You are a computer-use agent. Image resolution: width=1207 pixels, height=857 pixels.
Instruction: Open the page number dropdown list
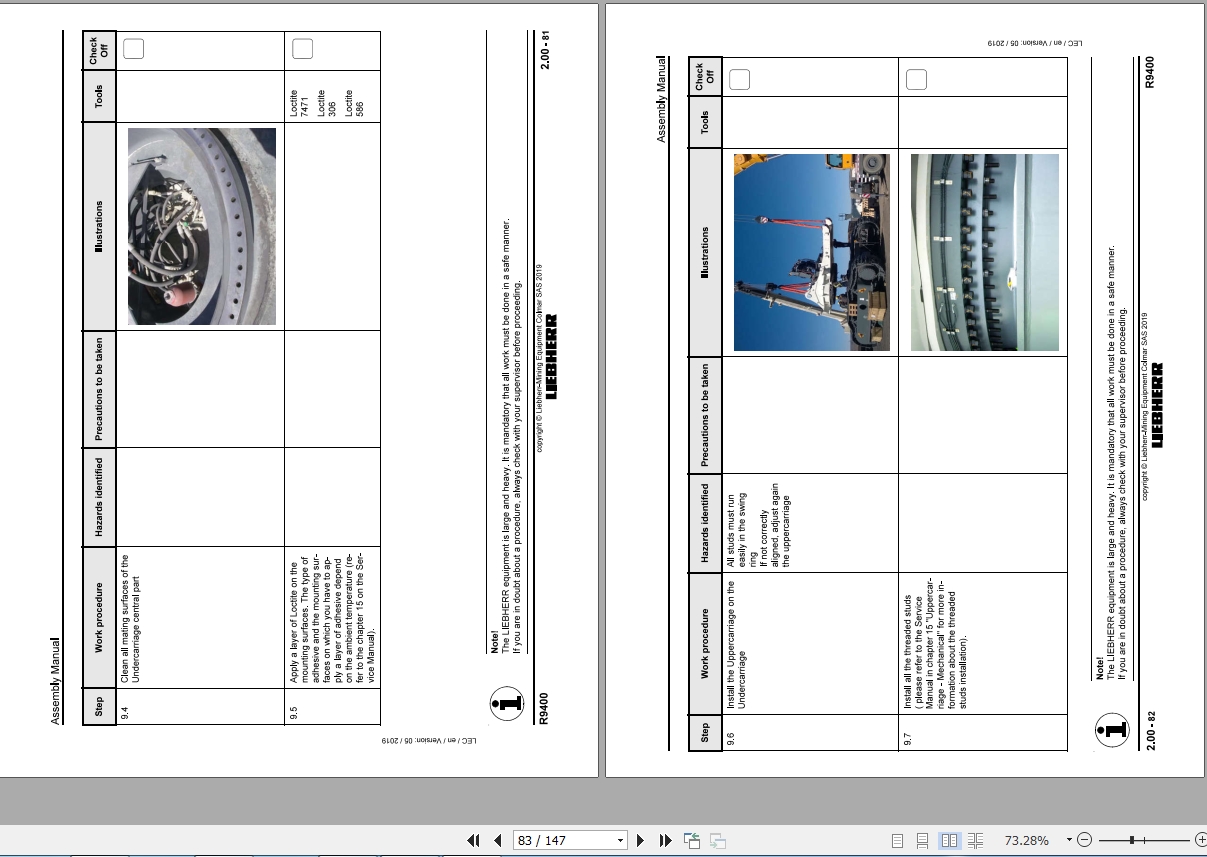[x=621, y=840]
